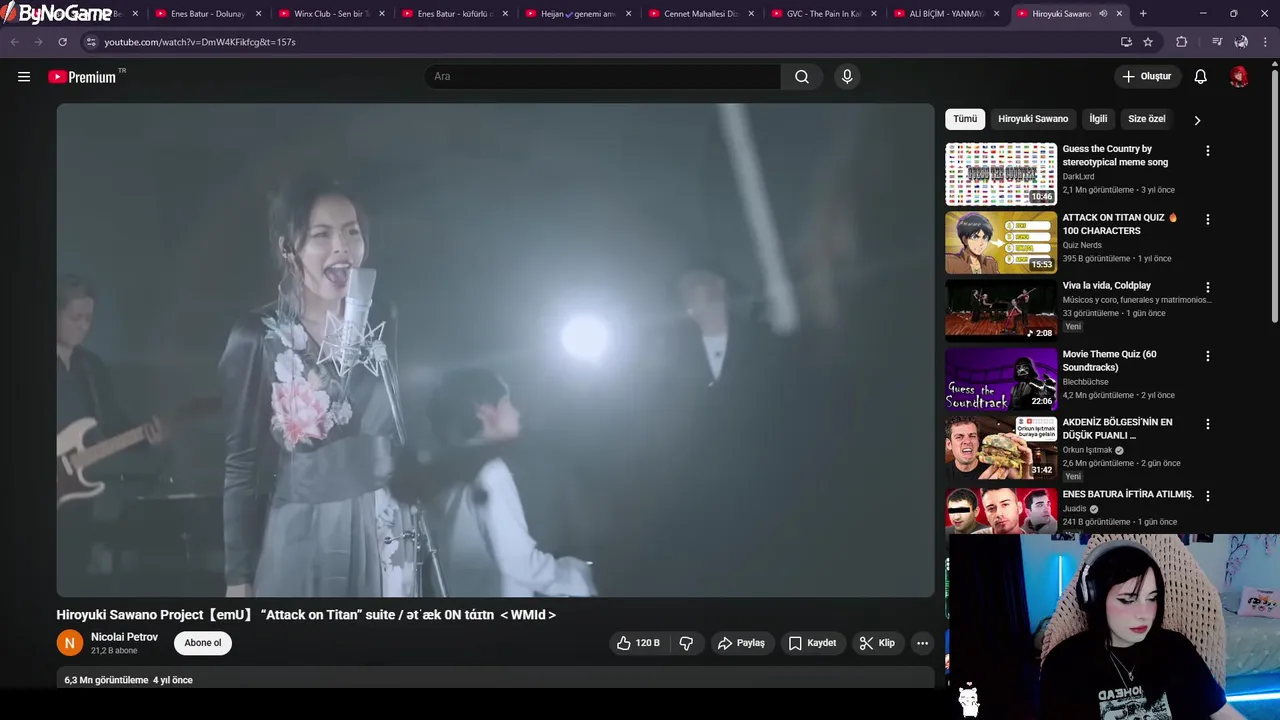1280x720 pixels.
Task: Focus the Ara search input field
Action: coord(603,77)
